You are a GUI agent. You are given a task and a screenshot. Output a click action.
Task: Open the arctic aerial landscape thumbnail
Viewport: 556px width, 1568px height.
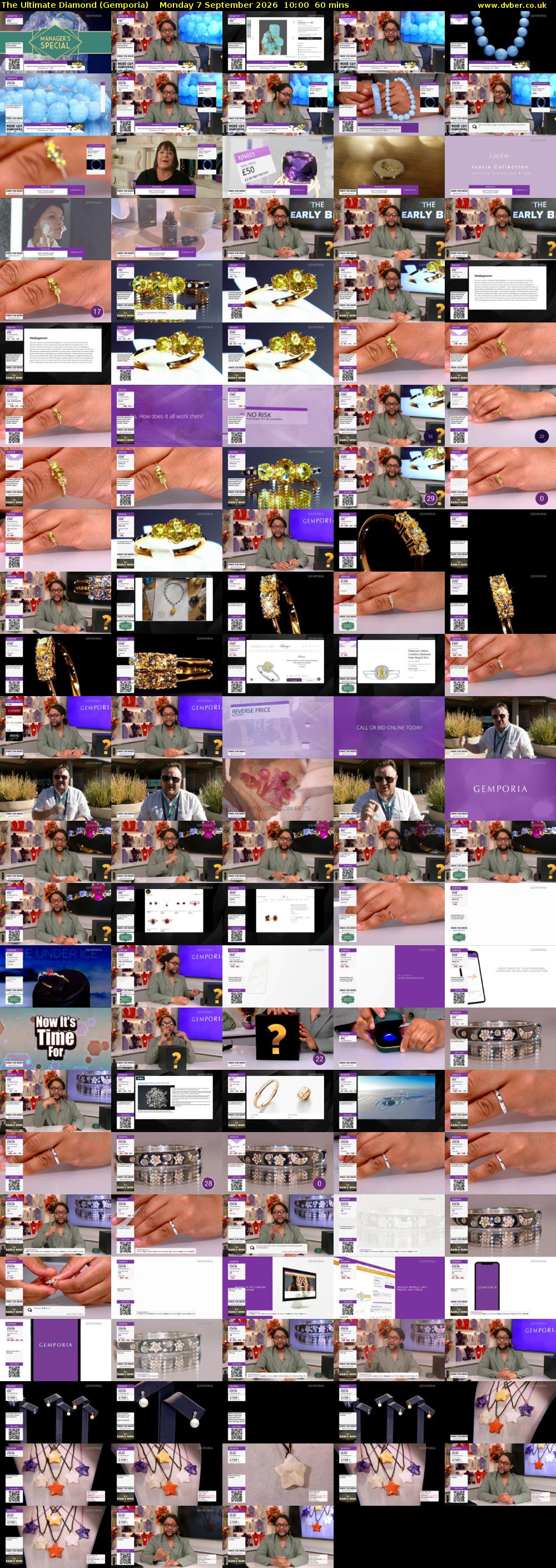[389, 1100]
